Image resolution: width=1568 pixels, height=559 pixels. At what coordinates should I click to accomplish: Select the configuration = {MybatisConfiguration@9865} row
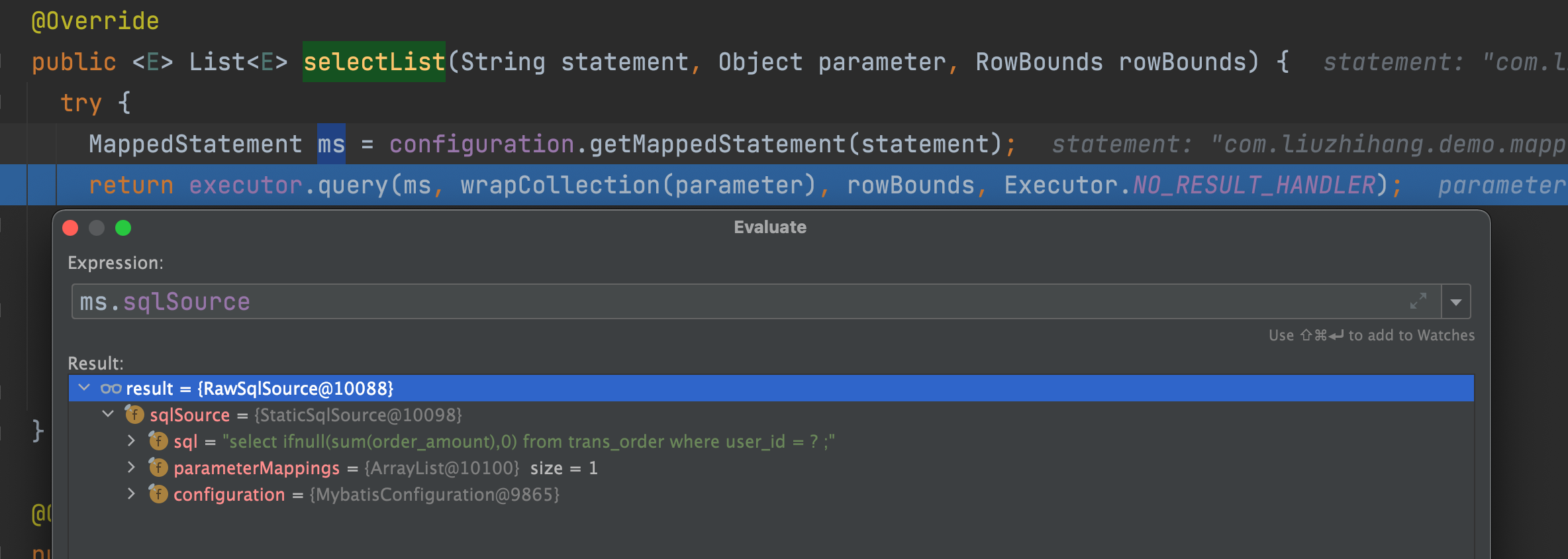pos(771,494)
